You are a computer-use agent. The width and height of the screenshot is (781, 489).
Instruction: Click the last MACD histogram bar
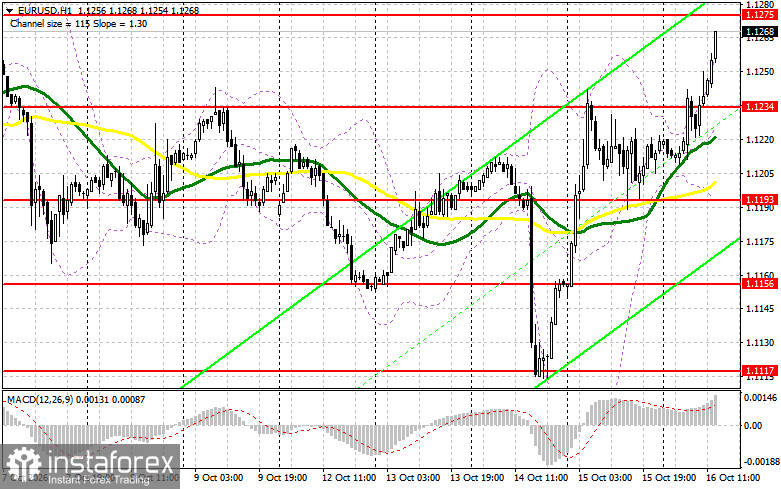(x=716, y=410)
